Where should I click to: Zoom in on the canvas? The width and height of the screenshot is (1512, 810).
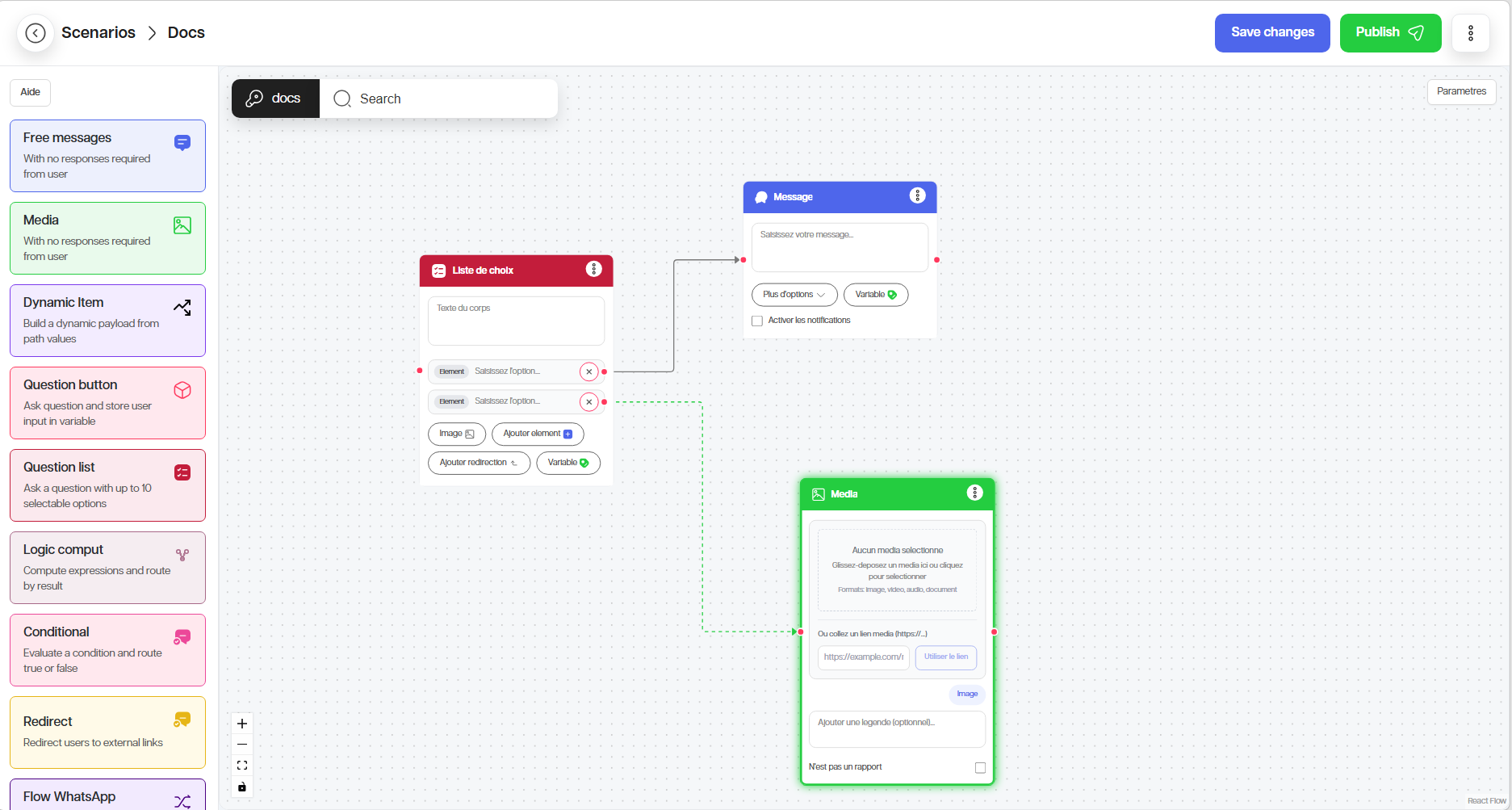pos(242,724)
